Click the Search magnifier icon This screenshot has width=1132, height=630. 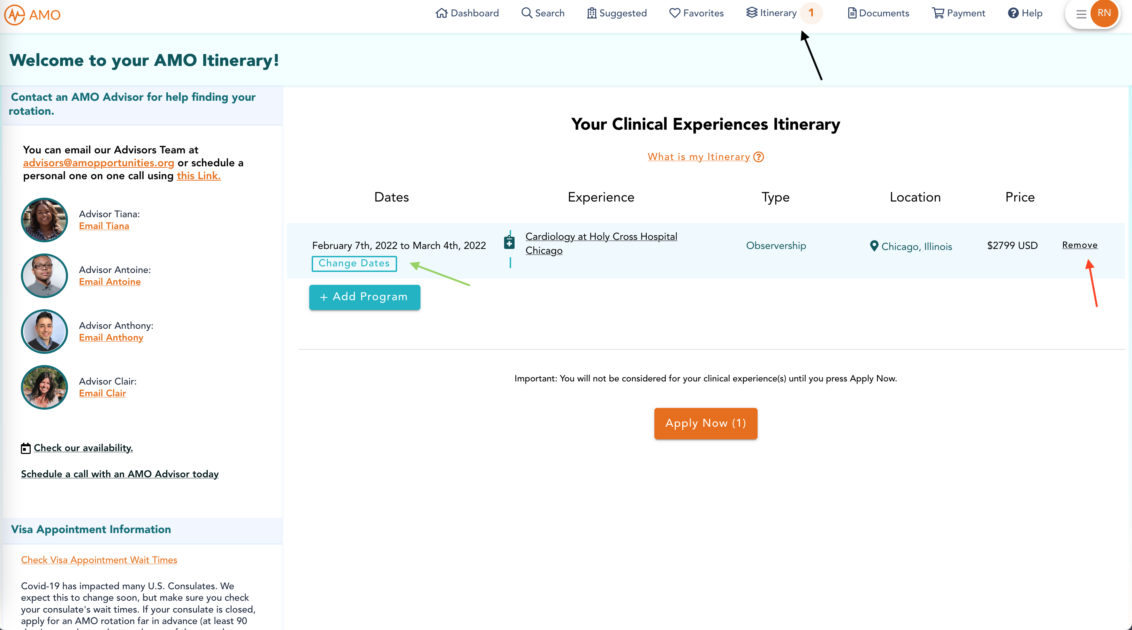(x=526, y=13)
